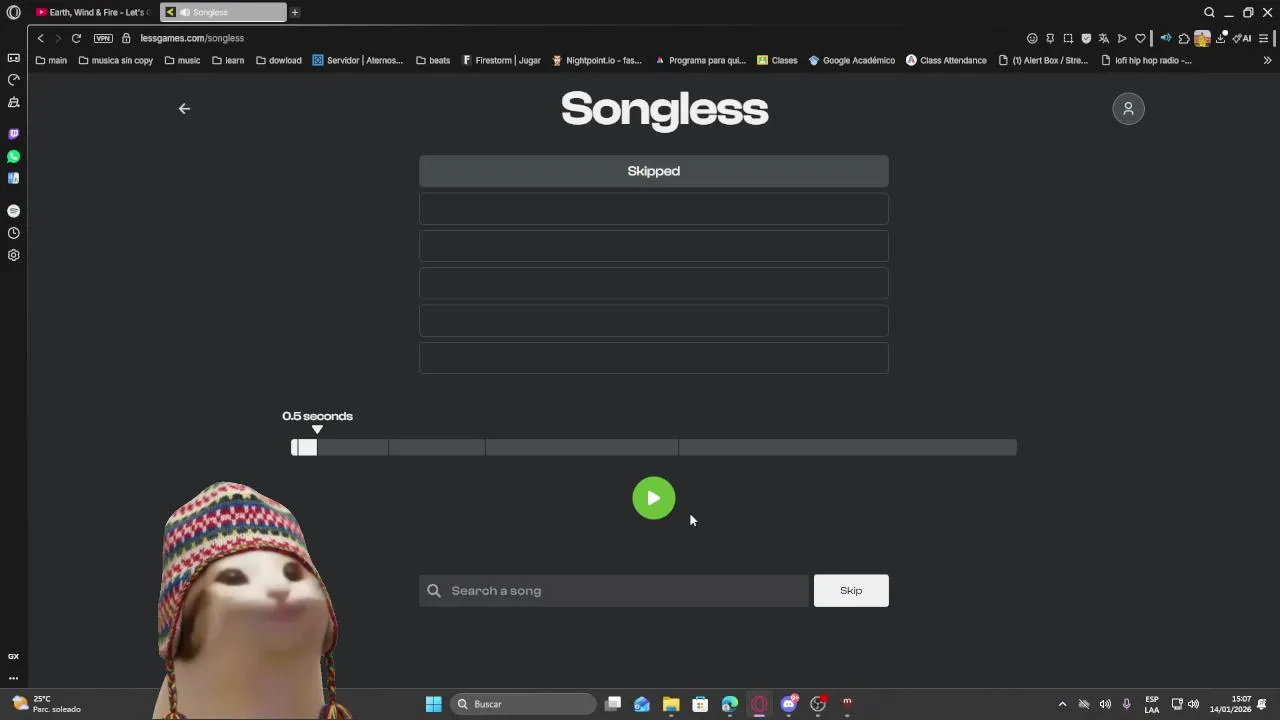Open Easy Setup sliders icon

tap(1264, 38)
